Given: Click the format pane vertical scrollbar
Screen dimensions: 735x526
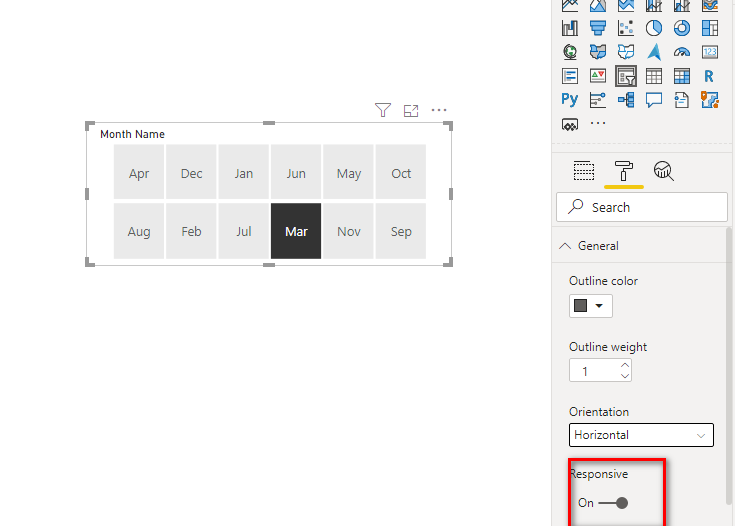Looking at the screenshot, I should (729, 366).
